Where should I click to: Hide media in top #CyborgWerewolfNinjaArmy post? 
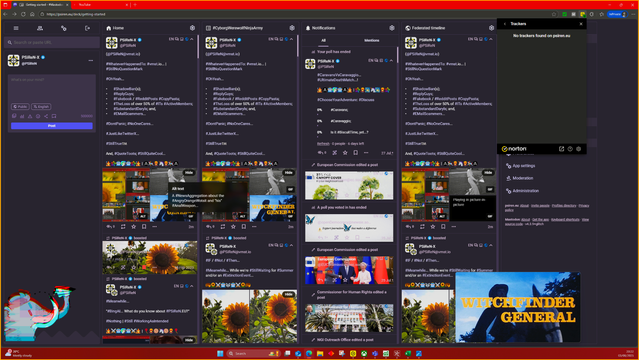289,172
